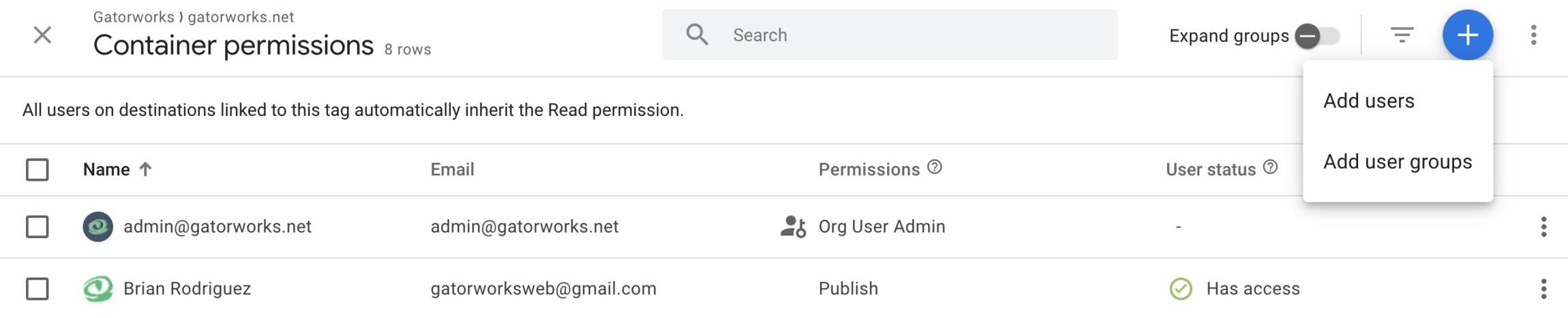1568x318 pixels.
Task: Select the Brian Rodriguez row checkbox
Action: 37,289
